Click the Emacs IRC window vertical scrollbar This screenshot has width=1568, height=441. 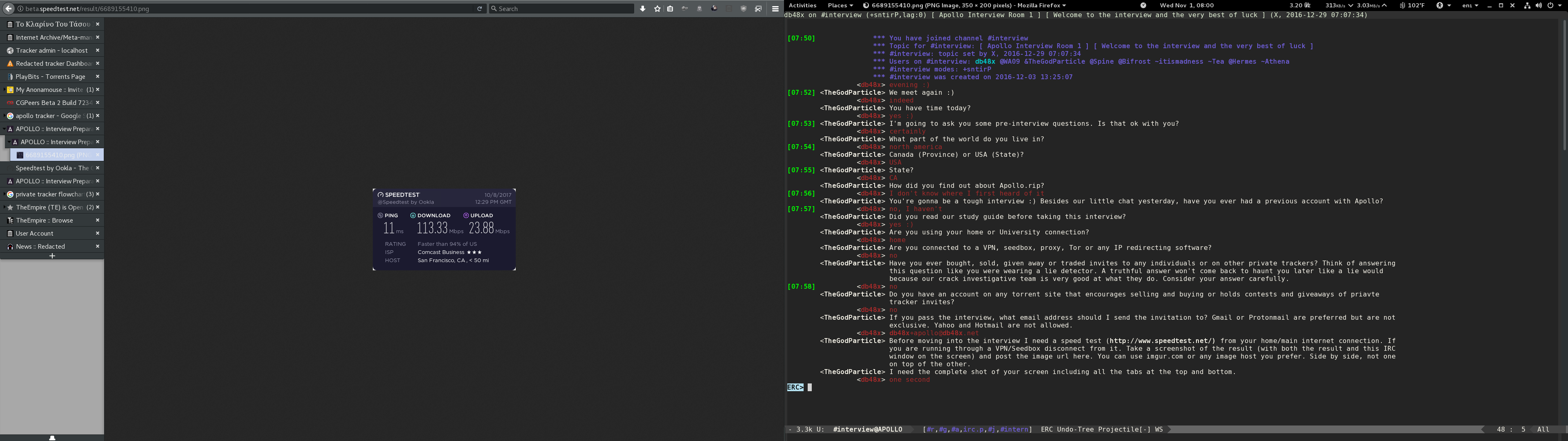tap(1564, 85)
